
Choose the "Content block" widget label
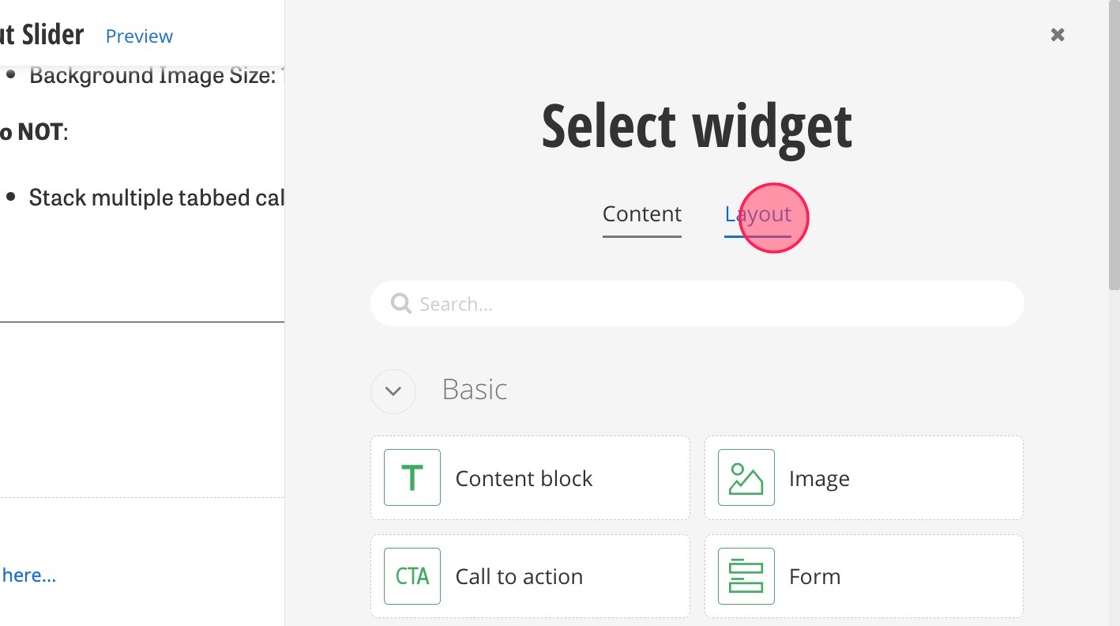524,479
